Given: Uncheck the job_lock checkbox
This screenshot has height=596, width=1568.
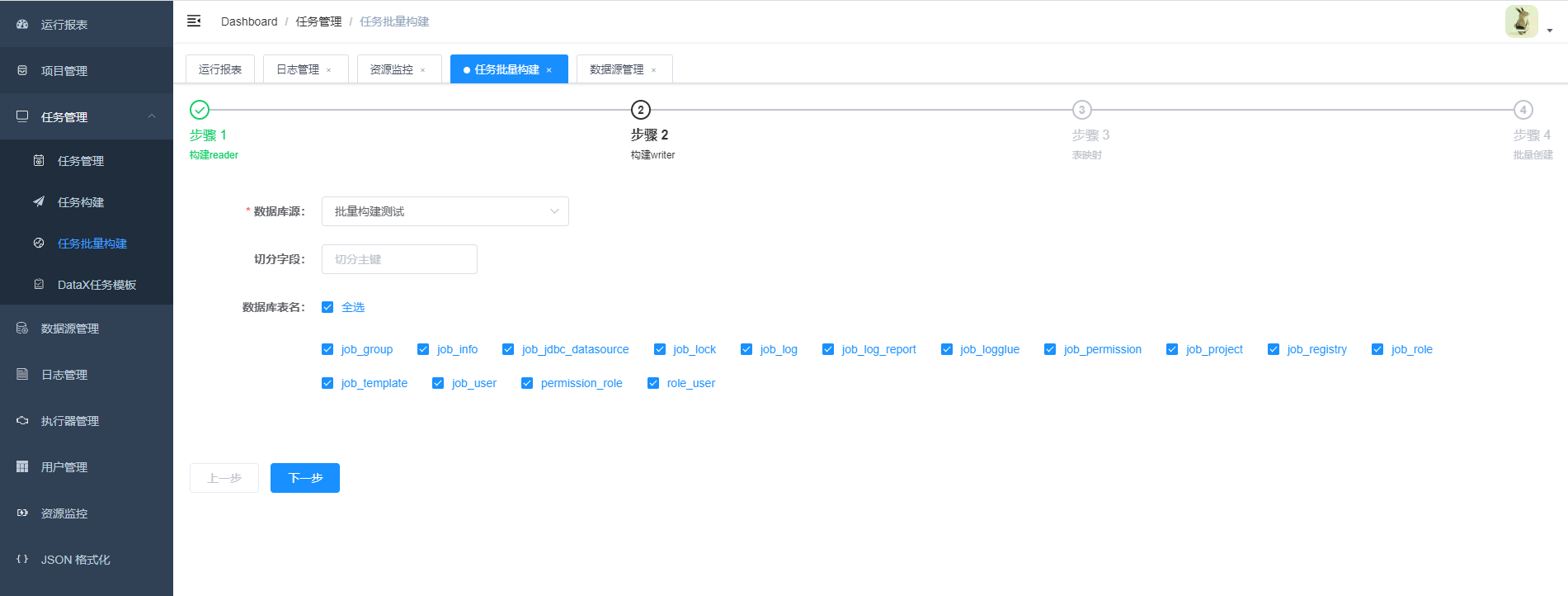Looking at the screenshot, I should (x=659, y=349).
